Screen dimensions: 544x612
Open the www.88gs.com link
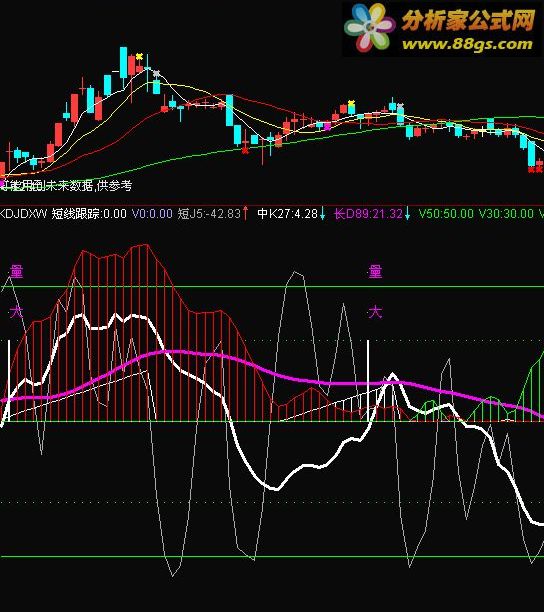(467, 44)
